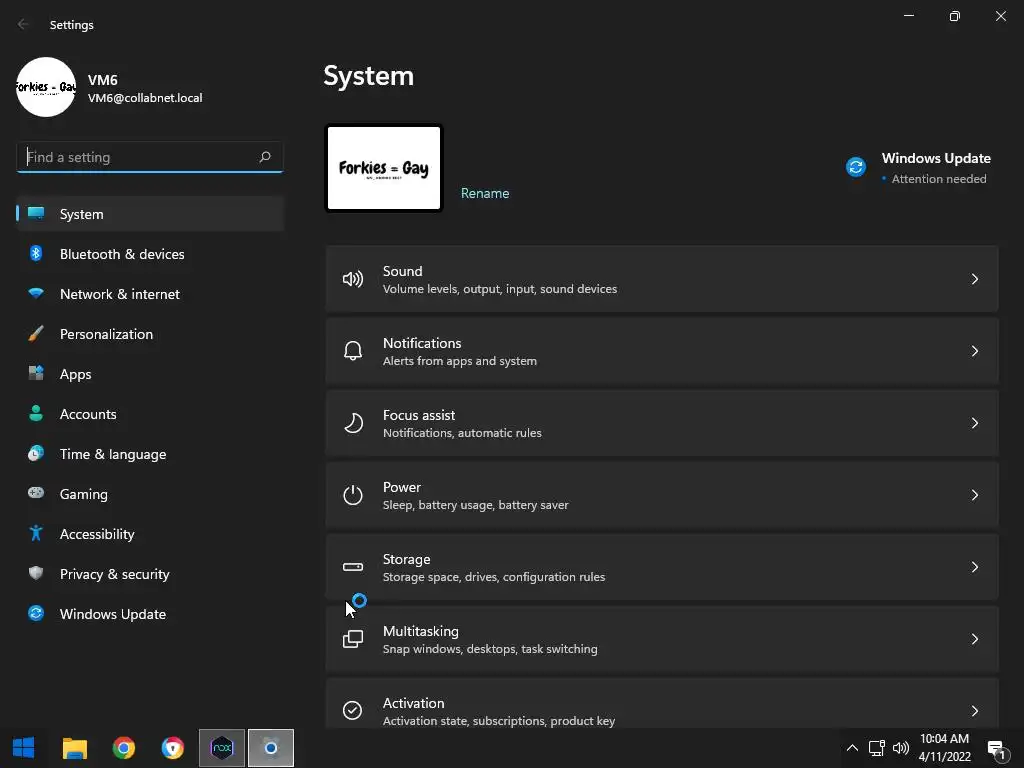Click the Apps icon in sidebar
Screen dimensions: 1024x768
[36, 374]
